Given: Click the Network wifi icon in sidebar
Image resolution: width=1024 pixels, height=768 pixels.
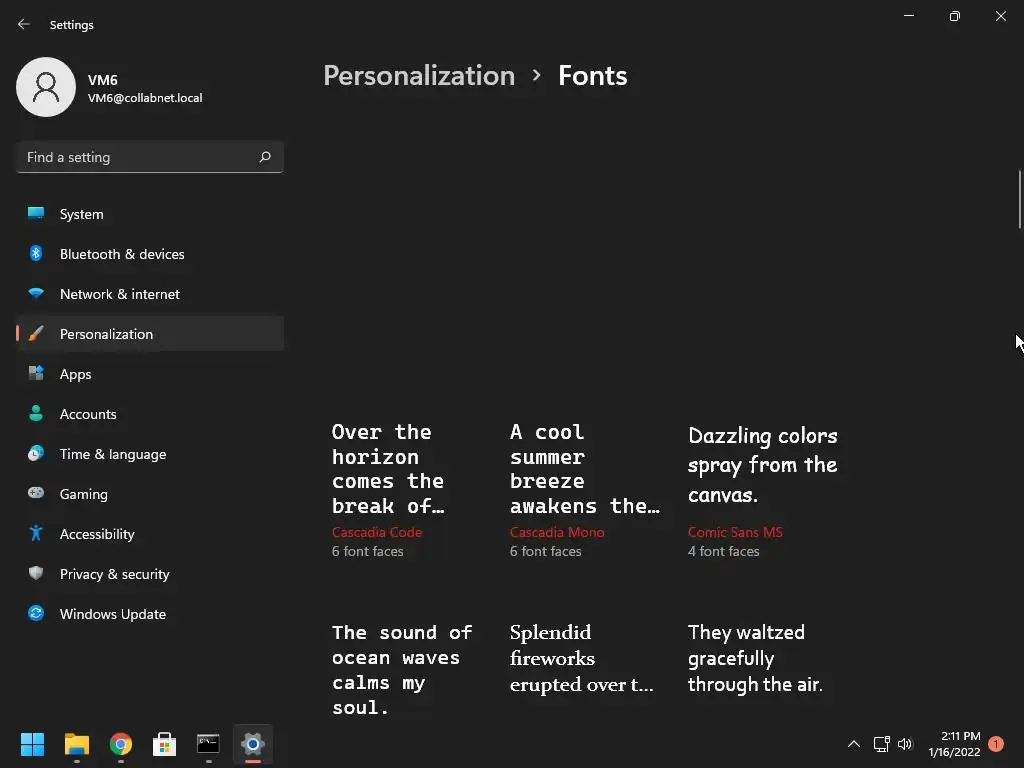Looking at the screenshot, I should pyautogui.click(x=36, y=293).
